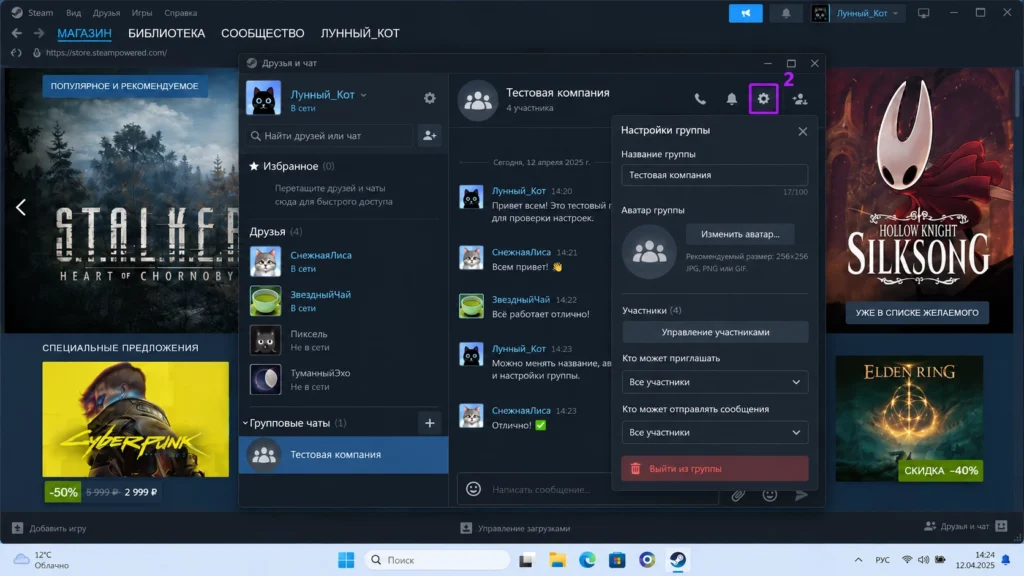The width and height of the screenshot is (1024, 576).
Task: Open Кто может приглашать dropdown
Action: [715, 382]
